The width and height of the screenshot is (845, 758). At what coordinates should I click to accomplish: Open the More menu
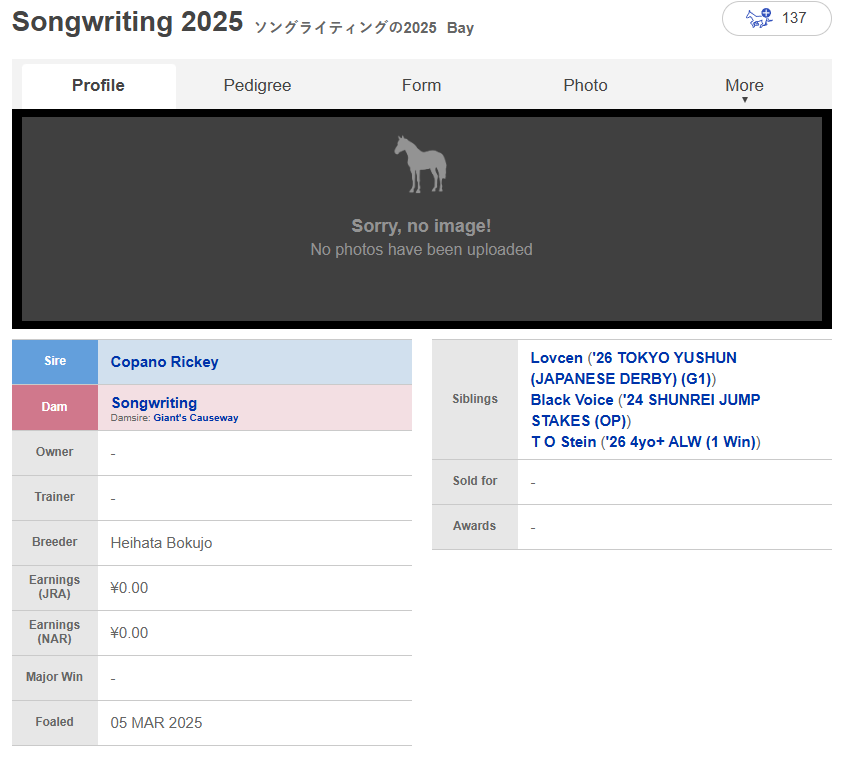(744, 85)
